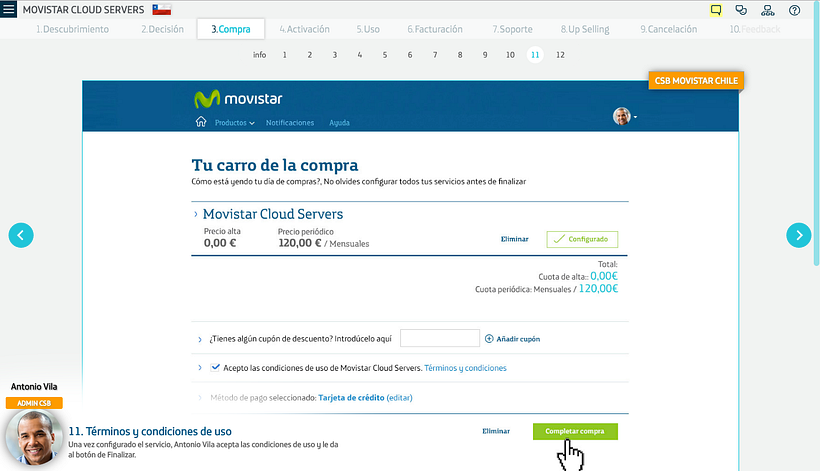Screen dimensions: 820x471
Task: Click the Chile flag icon
Action: coord(161,10)
